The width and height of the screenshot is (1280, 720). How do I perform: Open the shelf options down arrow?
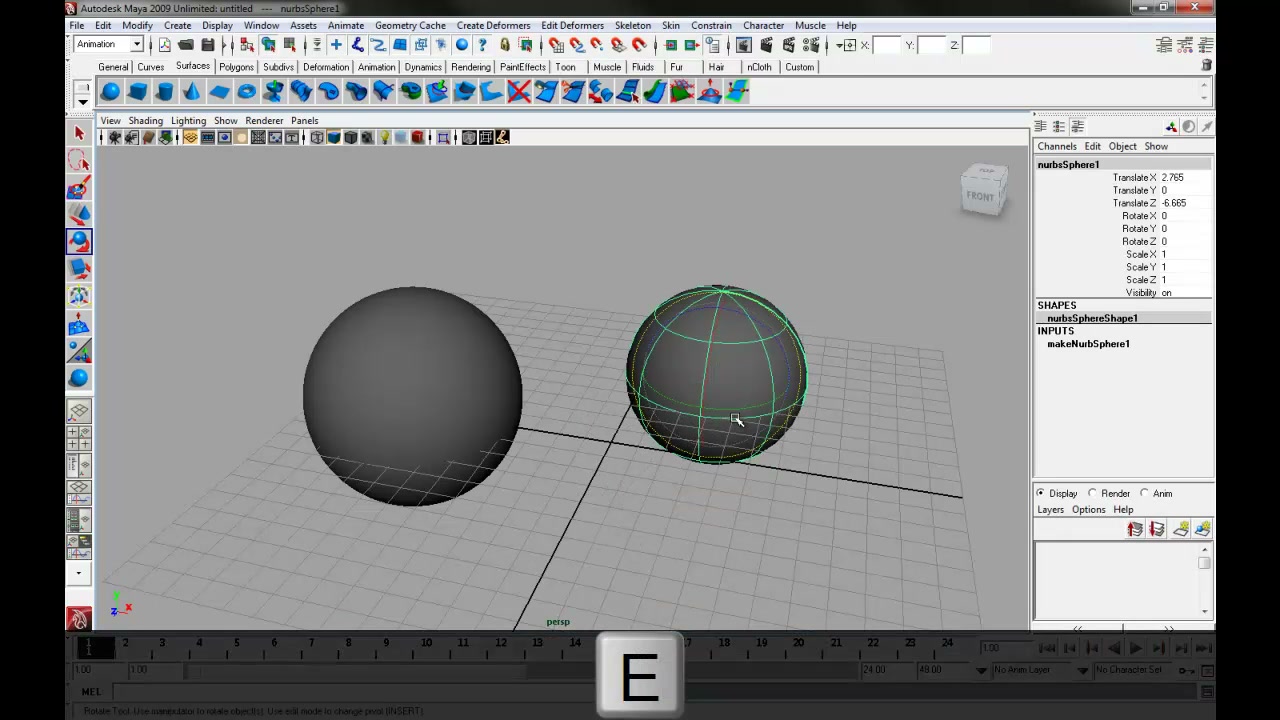coord(83,101)
